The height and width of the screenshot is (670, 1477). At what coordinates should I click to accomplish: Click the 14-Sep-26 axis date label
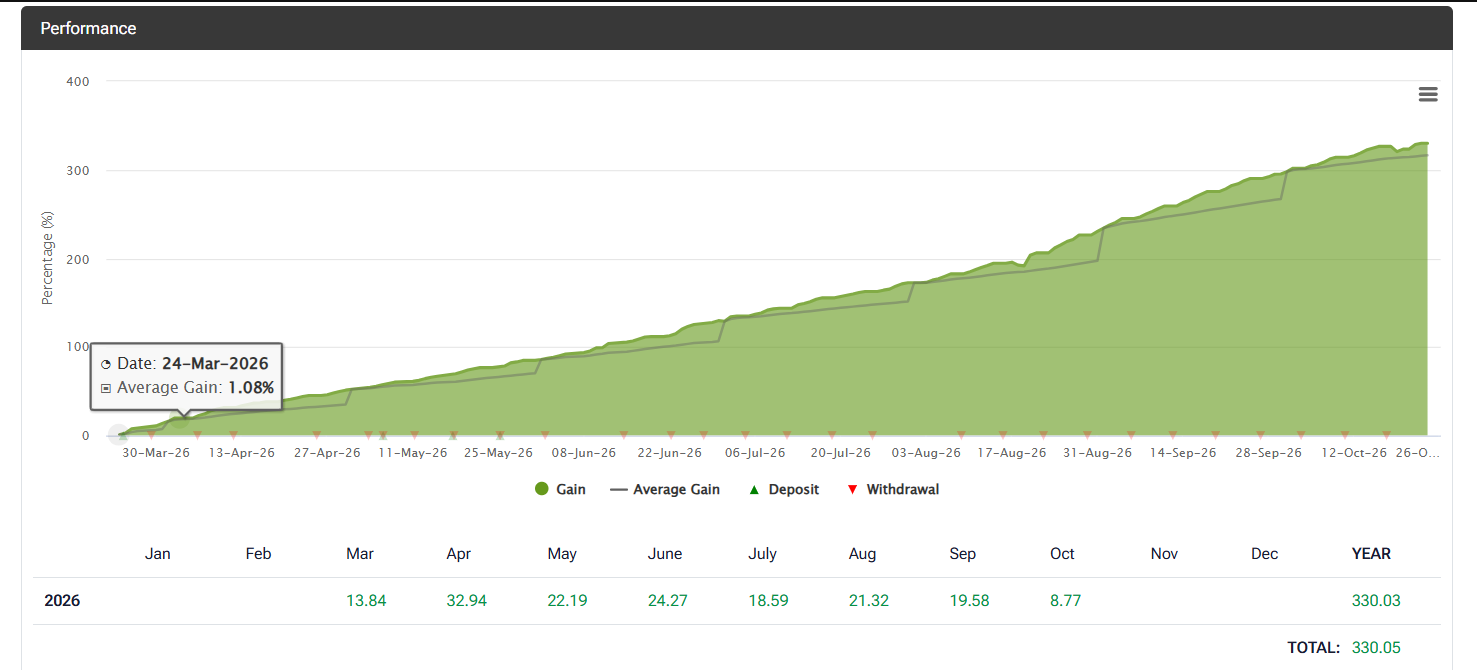click(1183, 453)
